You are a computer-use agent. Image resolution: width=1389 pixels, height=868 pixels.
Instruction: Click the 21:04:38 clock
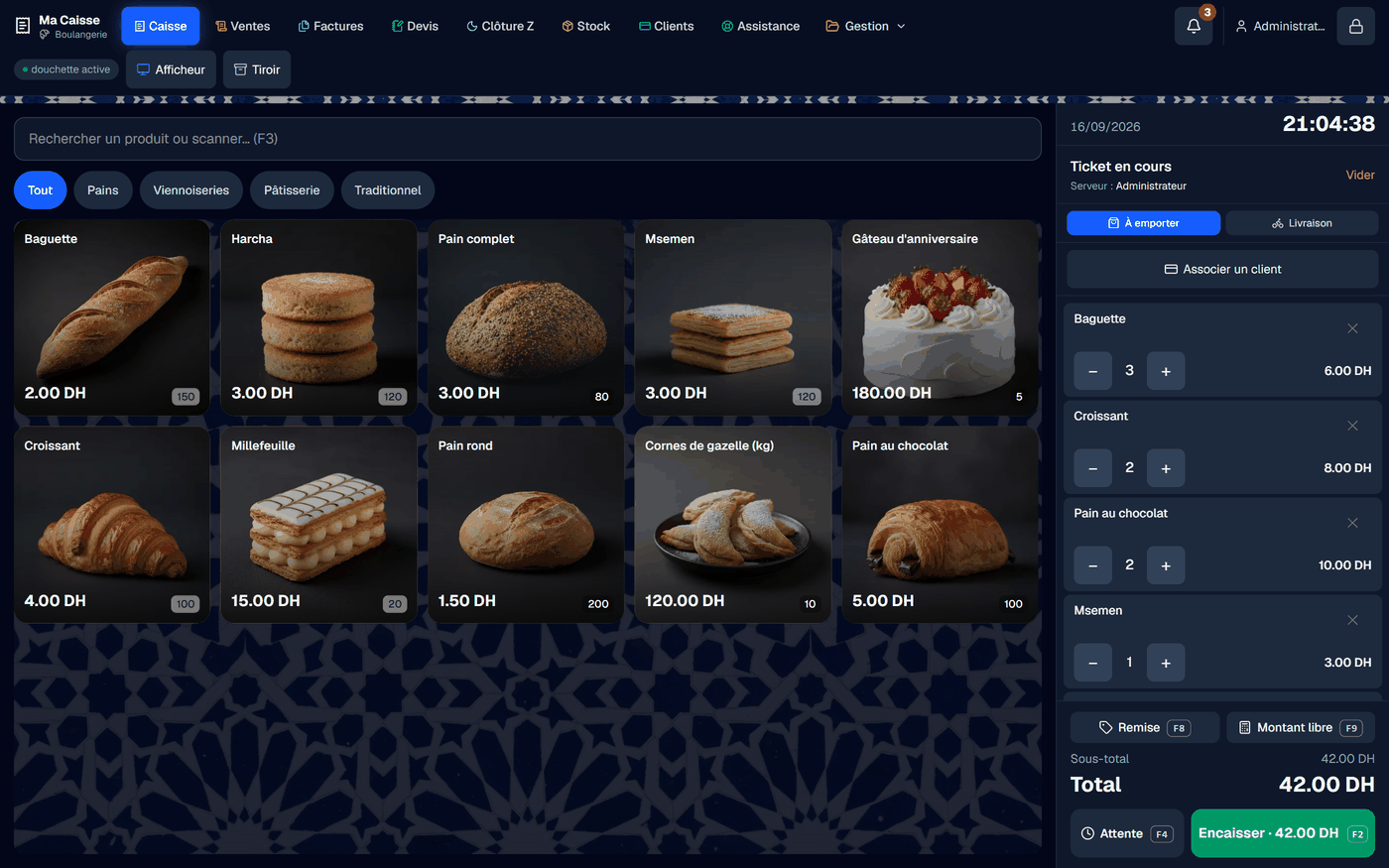[x=1328, y=124]
